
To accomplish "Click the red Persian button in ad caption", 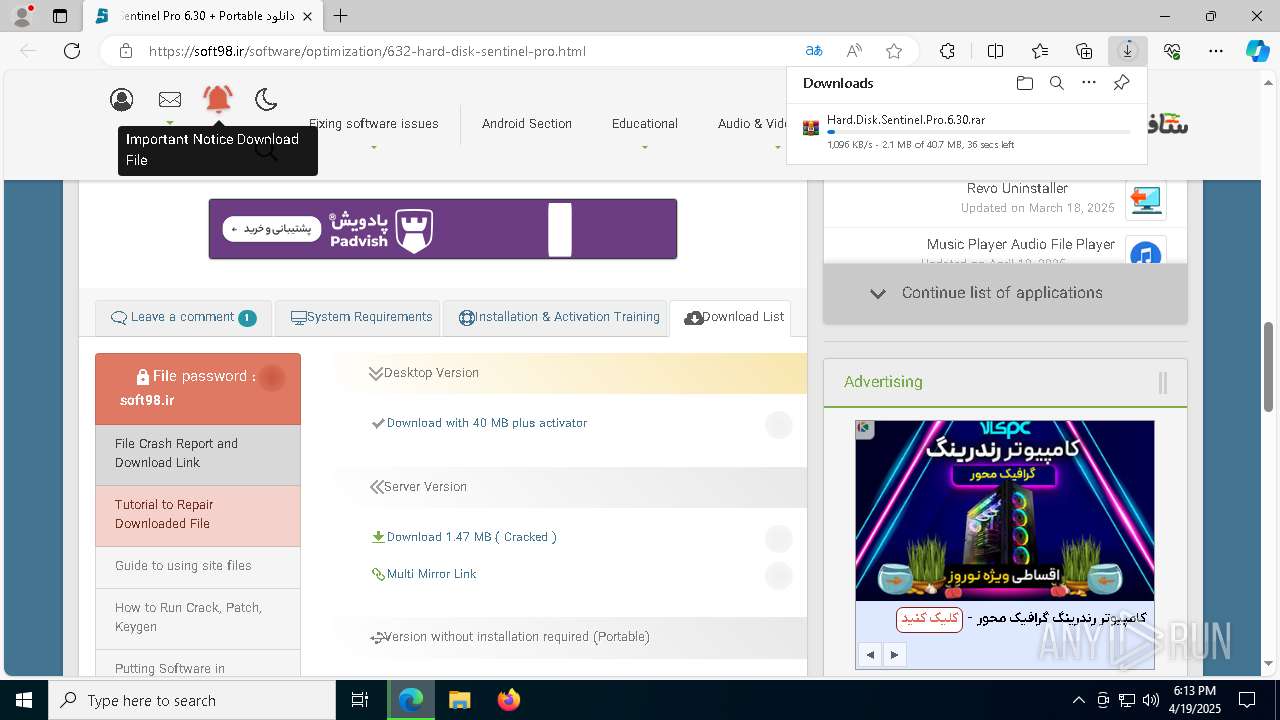I will (x=929, y=619).
